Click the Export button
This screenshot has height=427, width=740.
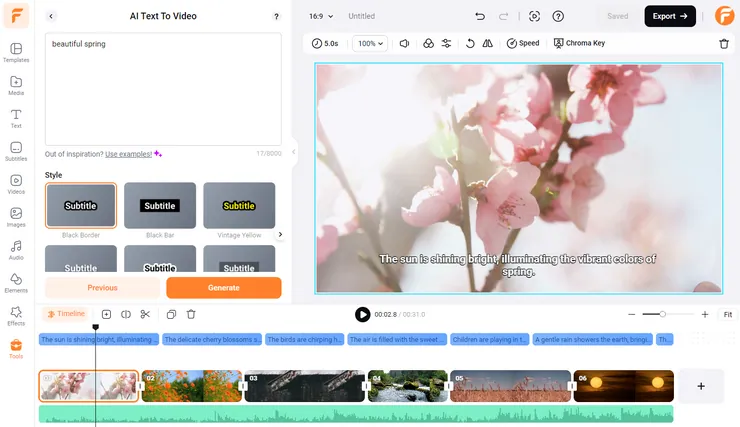670,16
